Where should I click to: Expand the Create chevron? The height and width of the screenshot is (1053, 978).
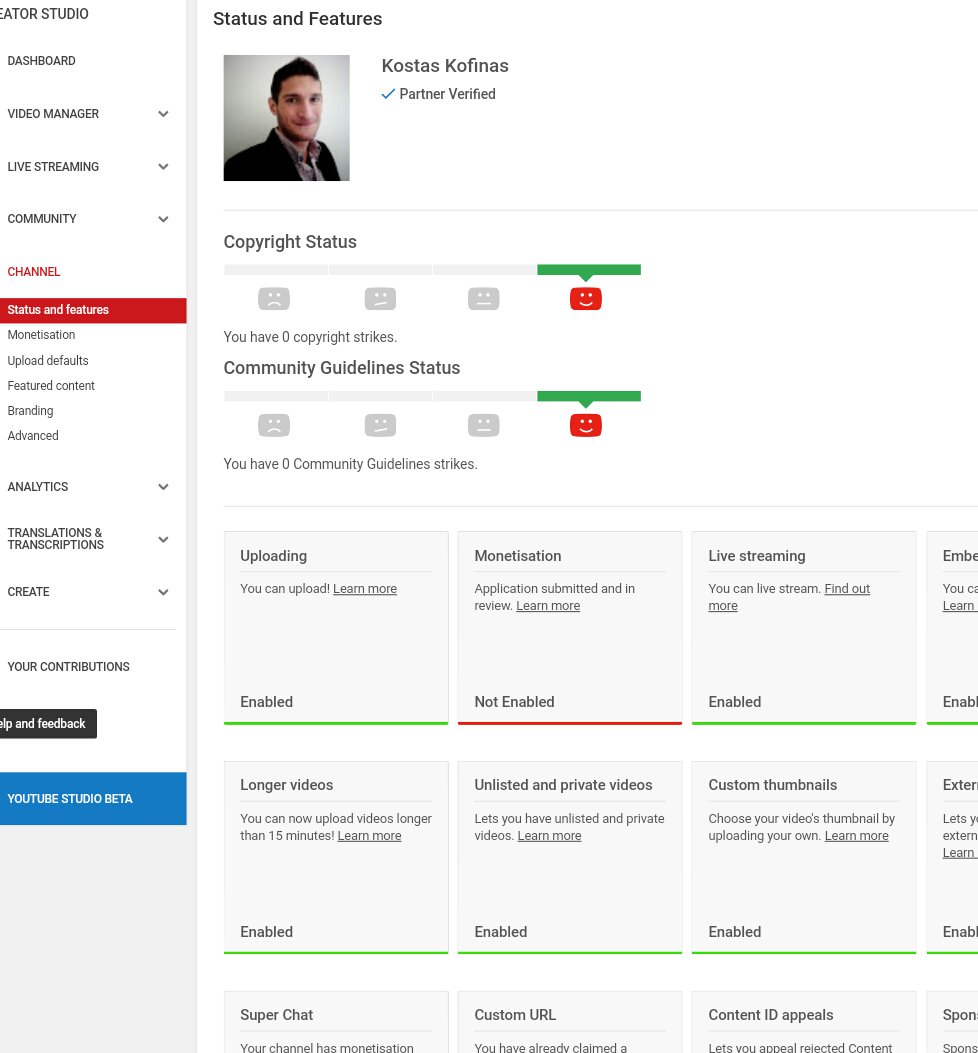click(x=163, y=592)
